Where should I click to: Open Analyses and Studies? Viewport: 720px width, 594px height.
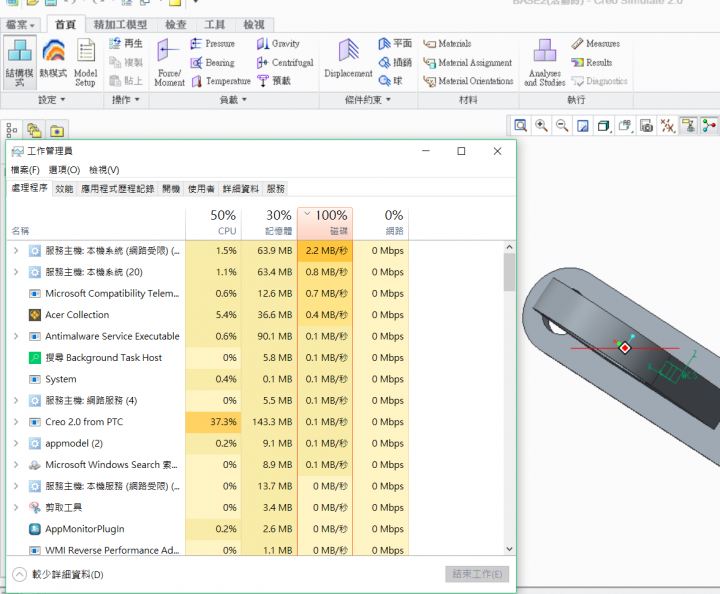click(545, 62)
